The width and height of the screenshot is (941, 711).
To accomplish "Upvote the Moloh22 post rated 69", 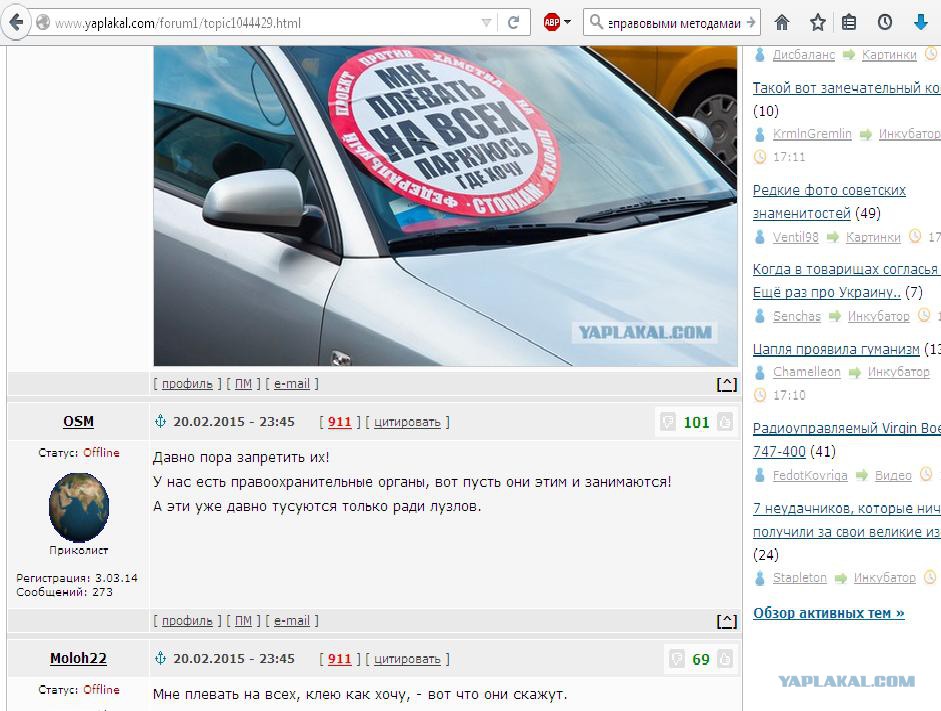I will coord(725,659).
